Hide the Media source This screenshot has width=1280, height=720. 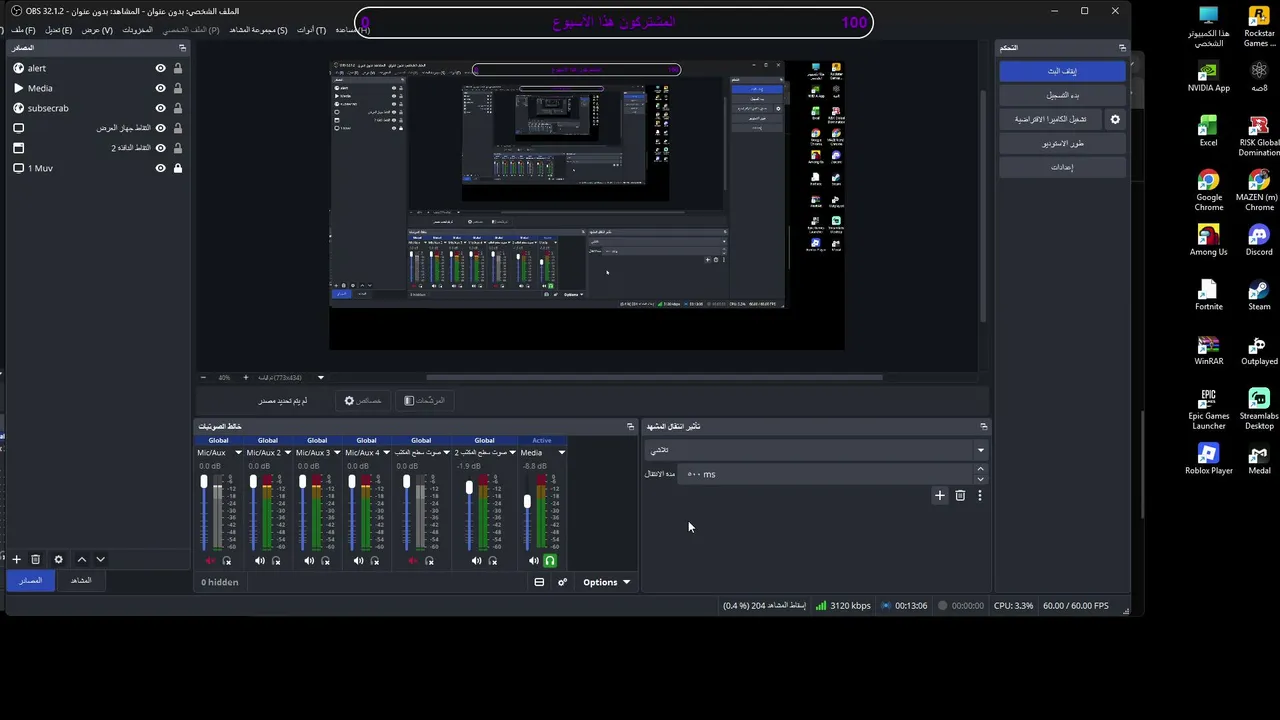[160, 88]
